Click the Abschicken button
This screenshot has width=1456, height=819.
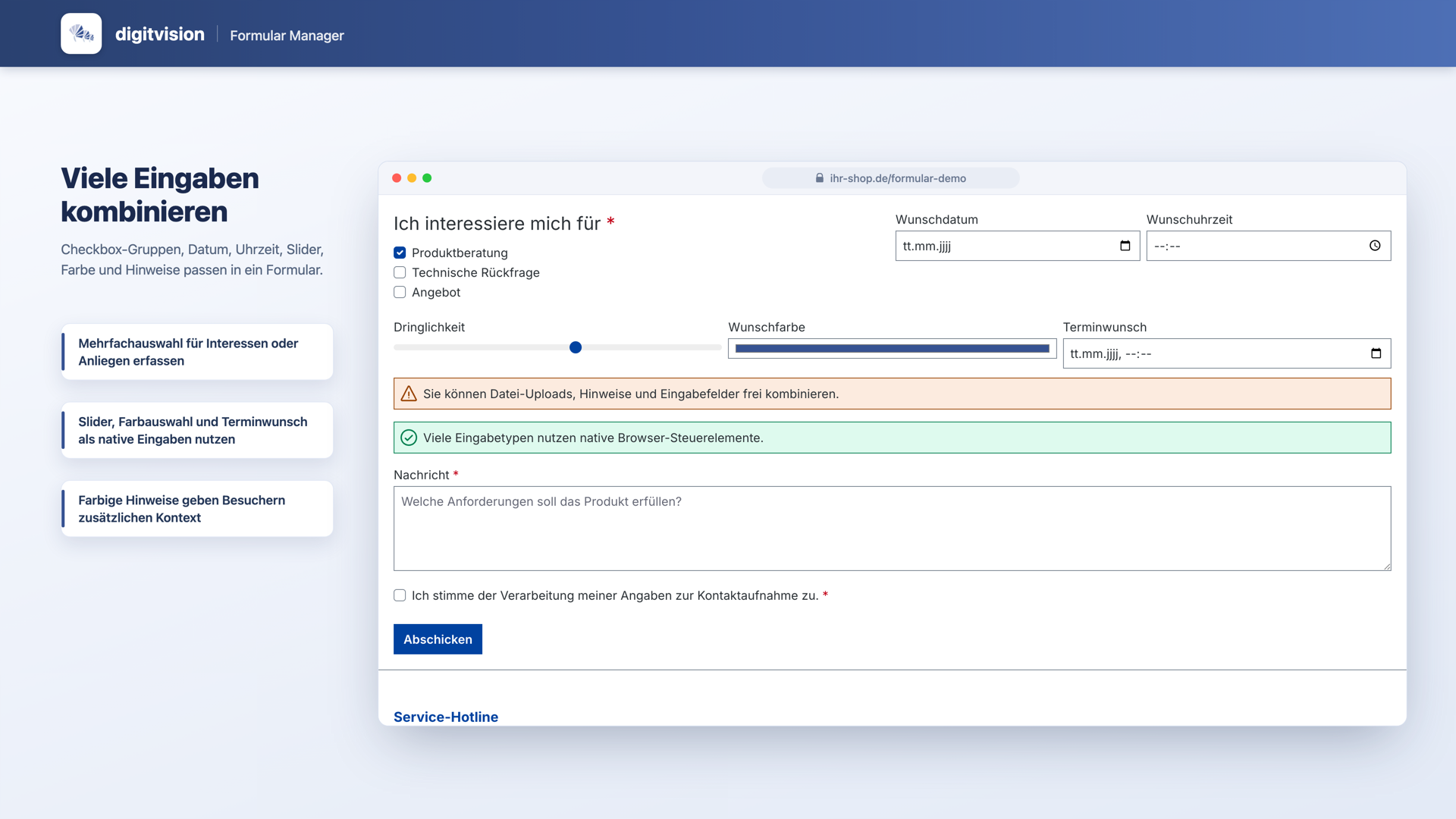(438, 639)
